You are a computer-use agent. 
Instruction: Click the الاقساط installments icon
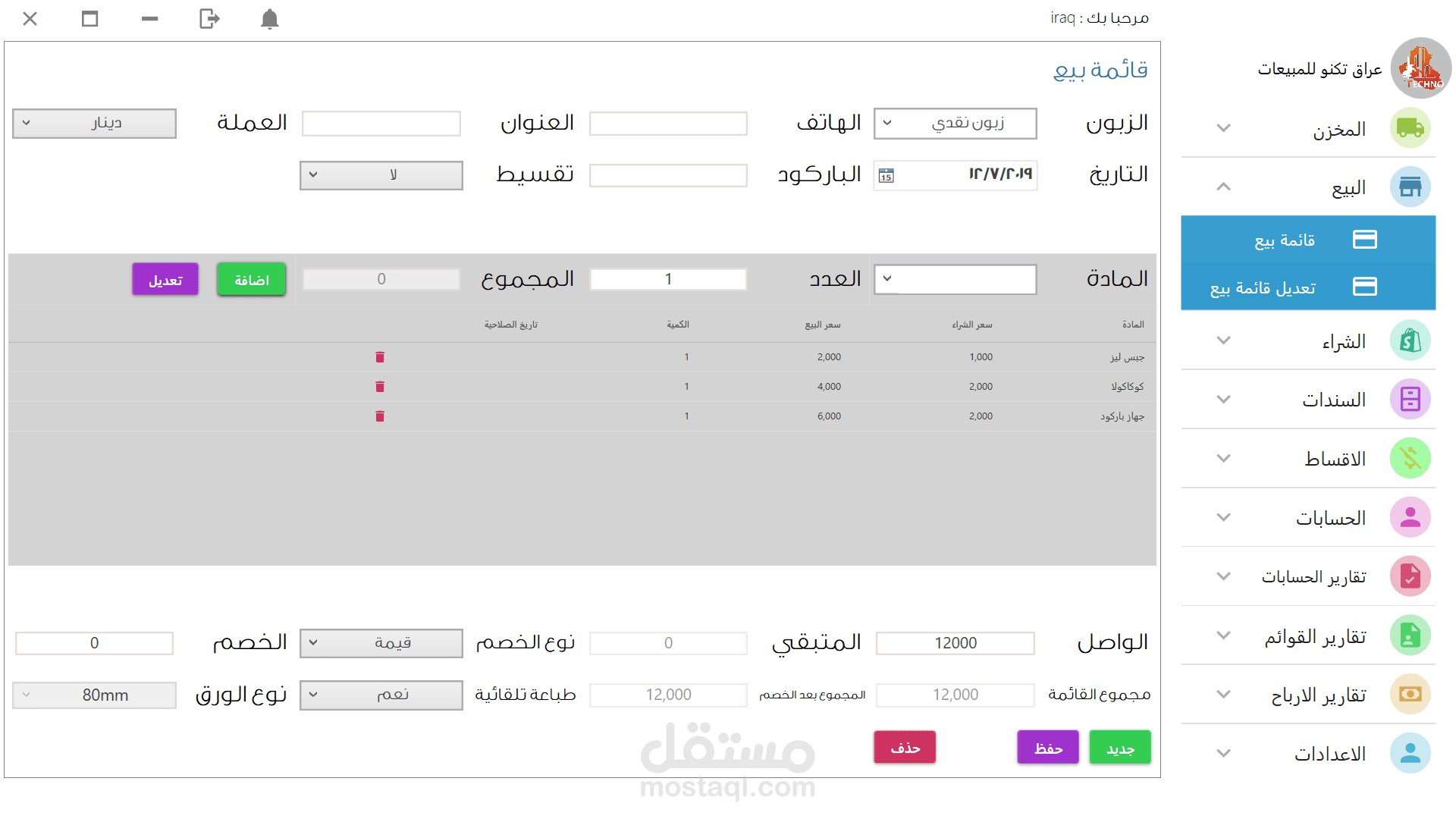click(x=1410, y=458)
